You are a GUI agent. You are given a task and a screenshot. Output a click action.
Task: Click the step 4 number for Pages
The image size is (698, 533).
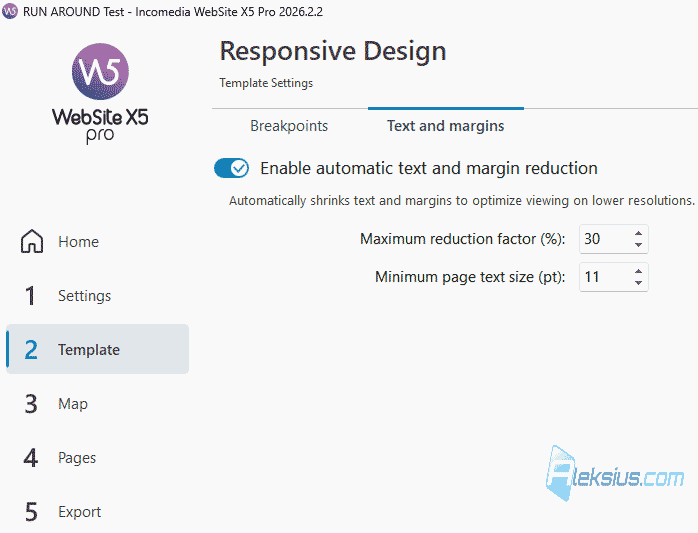[x=31, y=458]
